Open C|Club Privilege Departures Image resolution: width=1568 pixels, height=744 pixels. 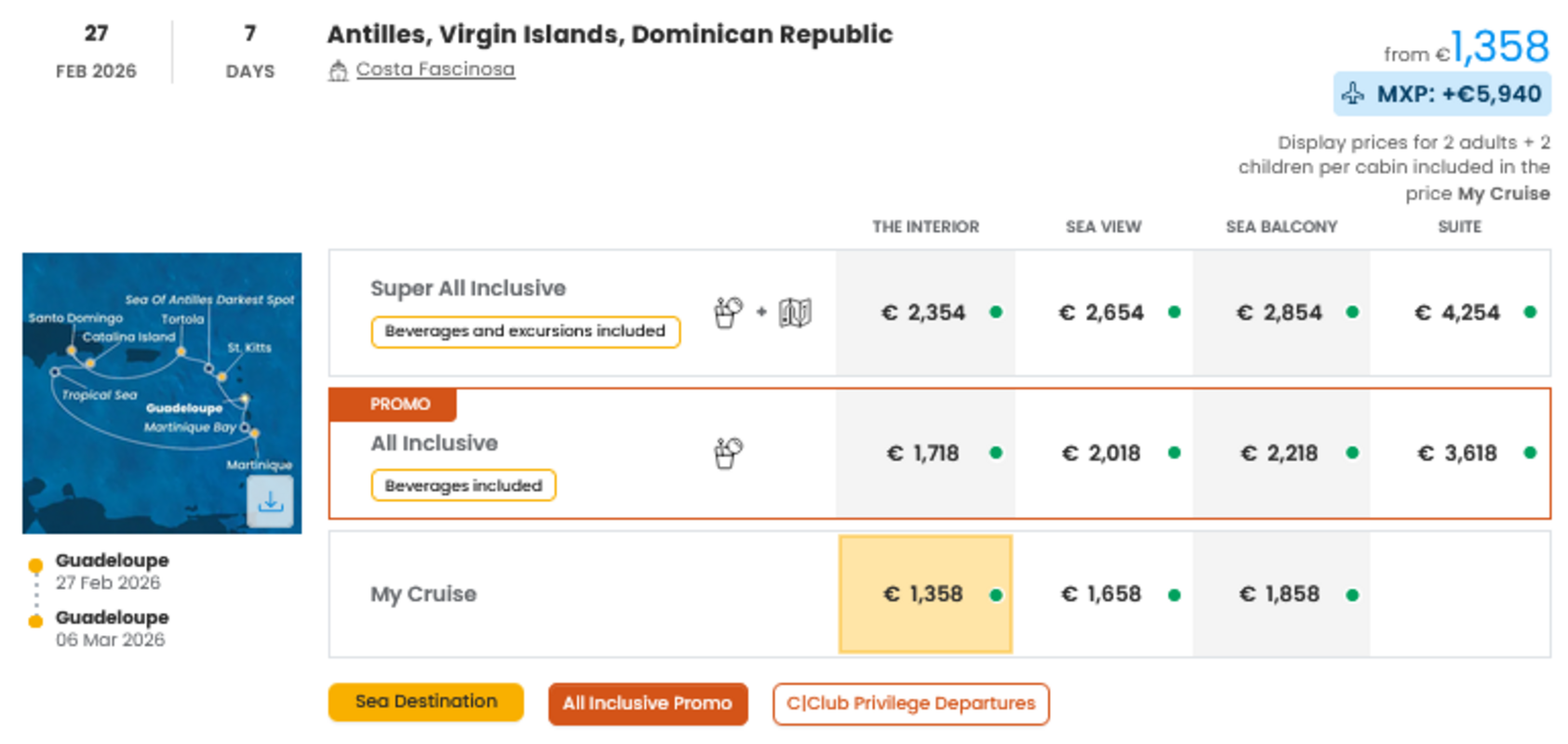(909, 704)
